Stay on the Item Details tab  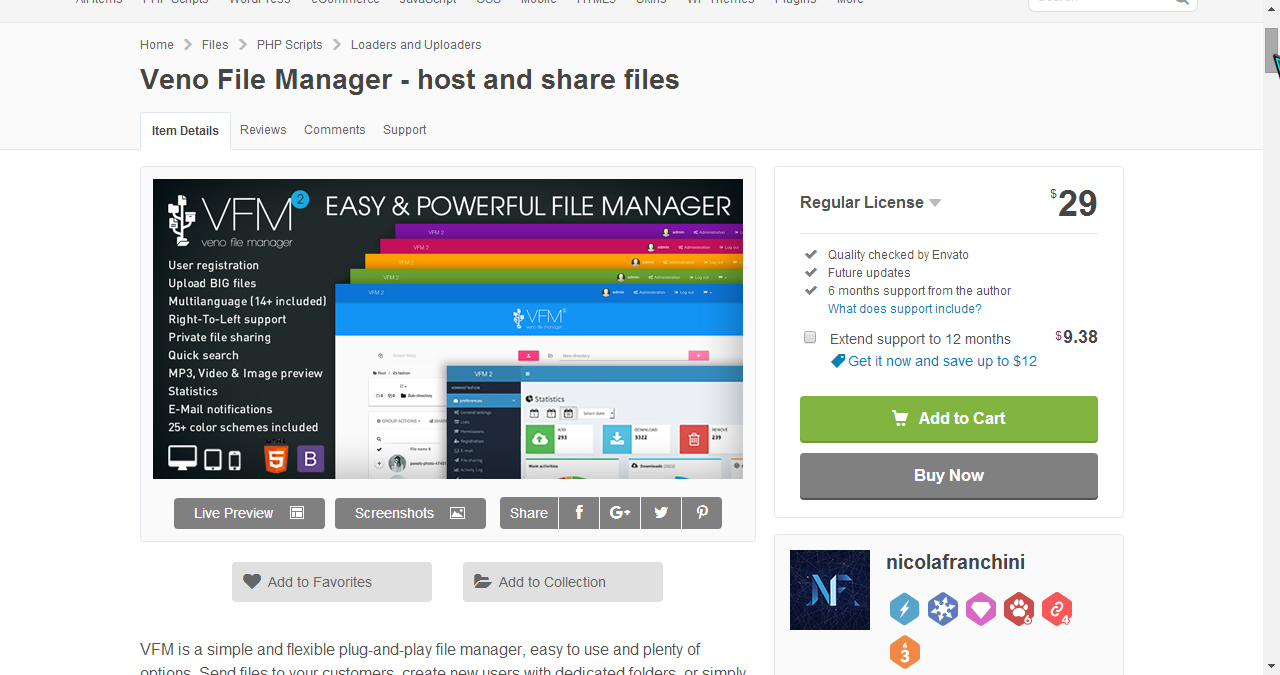click(185, 131)
